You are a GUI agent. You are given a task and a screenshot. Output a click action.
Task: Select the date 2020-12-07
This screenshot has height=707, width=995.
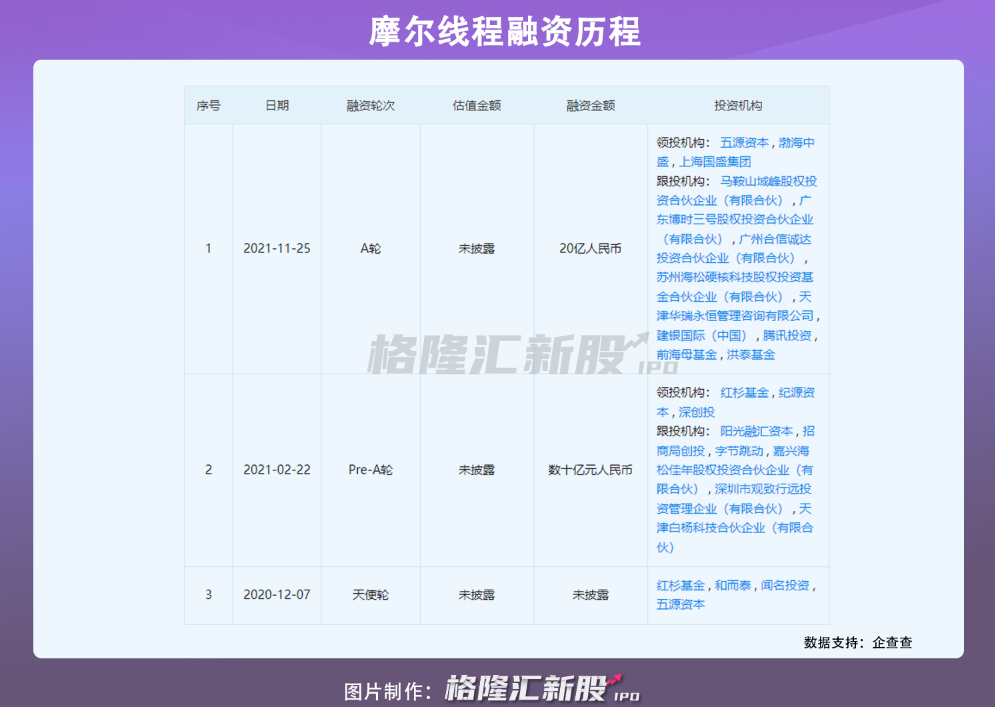point(277,595)
